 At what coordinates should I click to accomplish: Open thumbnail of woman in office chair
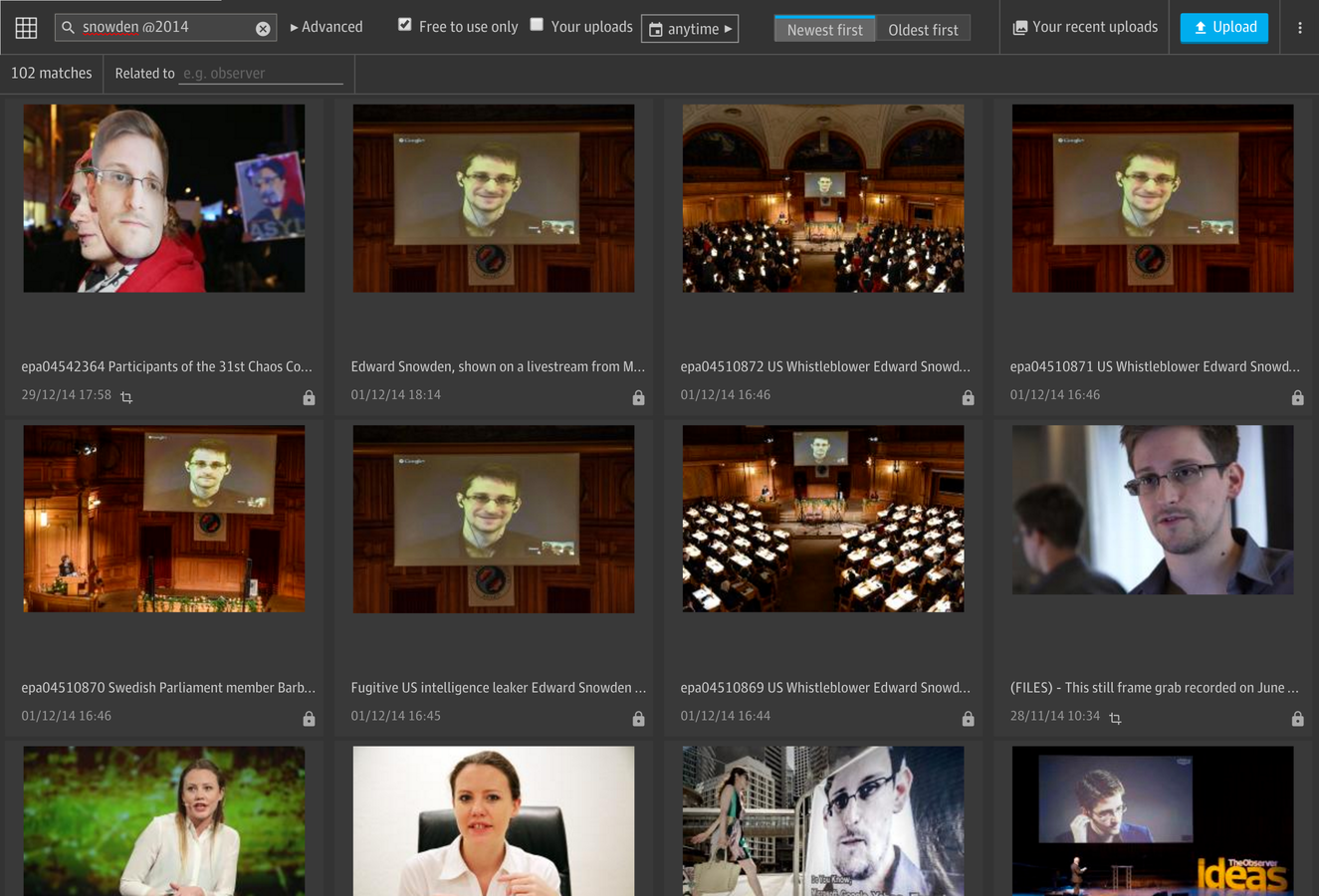[494, 821]
